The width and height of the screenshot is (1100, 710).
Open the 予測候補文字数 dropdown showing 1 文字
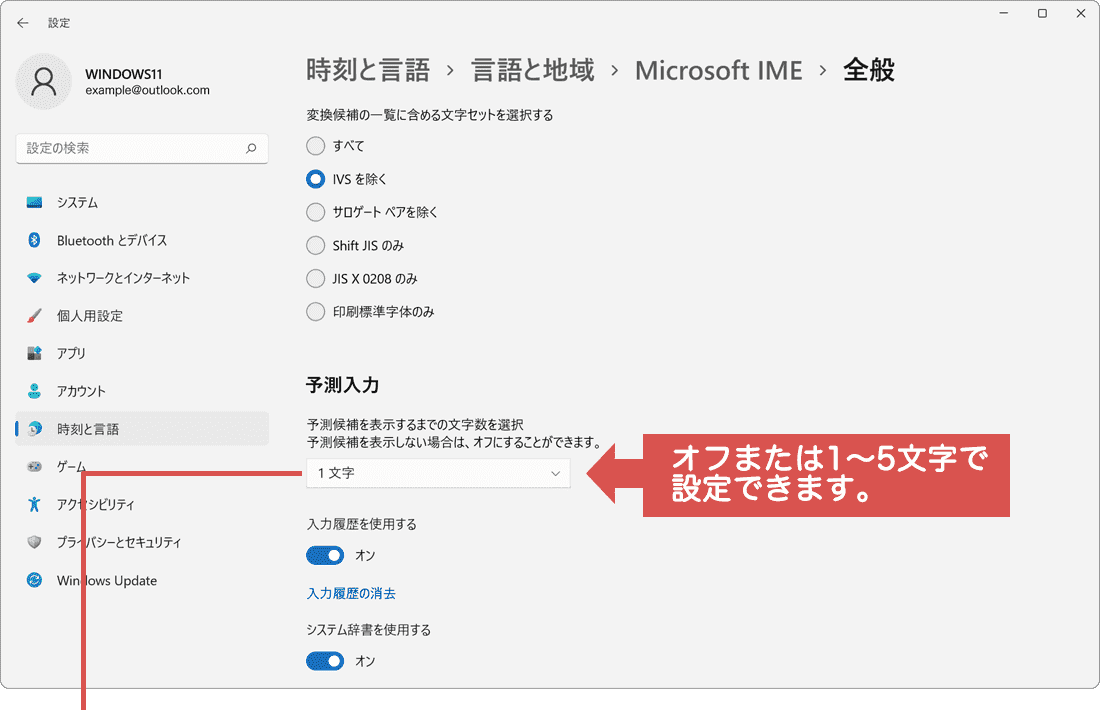pos(438,473)
